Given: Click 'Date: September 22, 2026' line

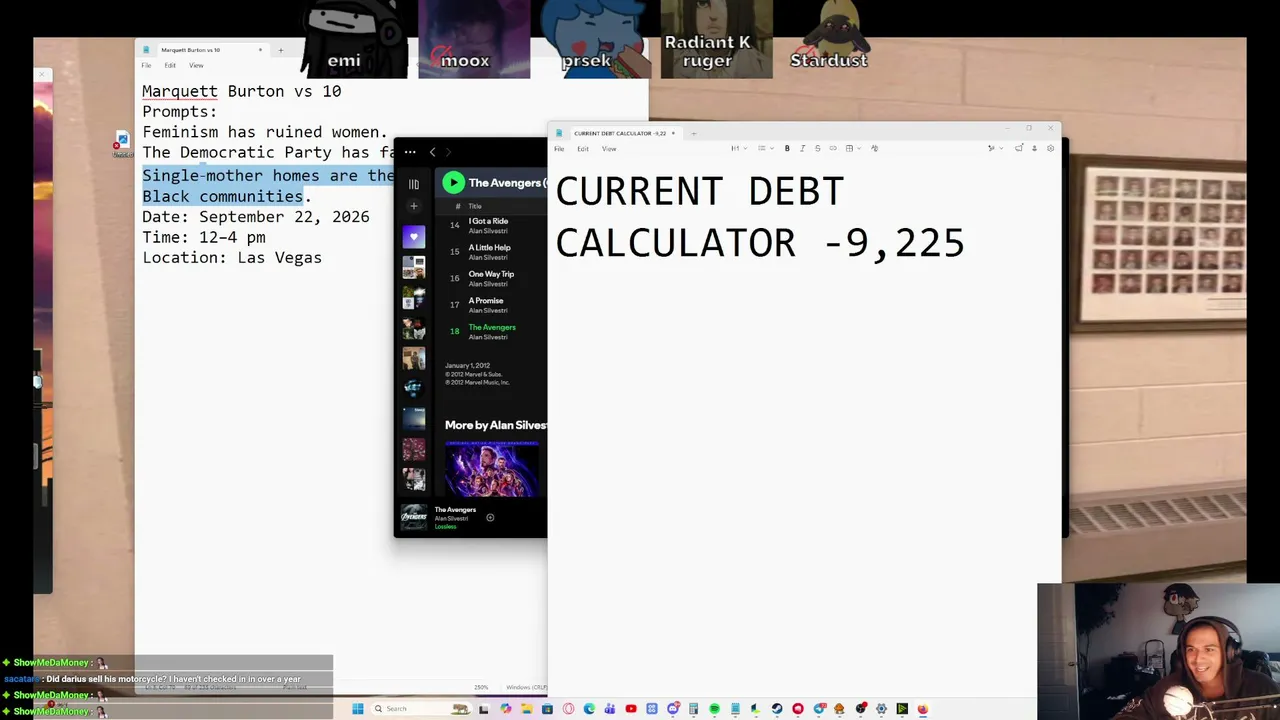Looking at the screenshot, I should point(256,217).
